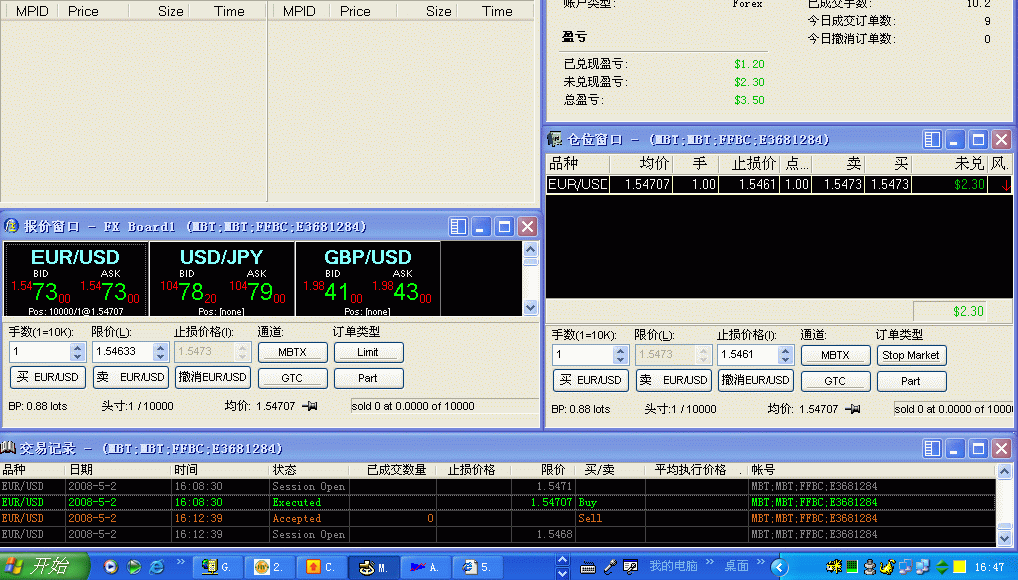
Task: Click 撤消EUR/USD cancel button in the quote window
Action: (x=213, y=377)
